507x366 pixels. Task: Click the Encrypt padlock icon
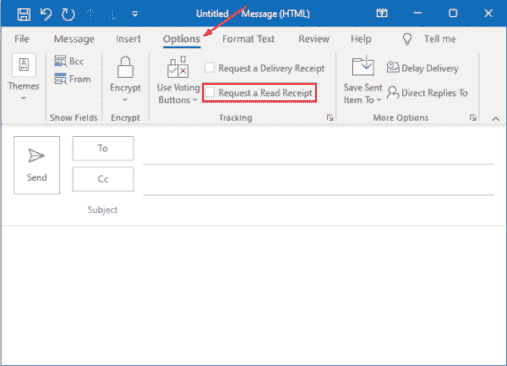(x=125, y=67)
